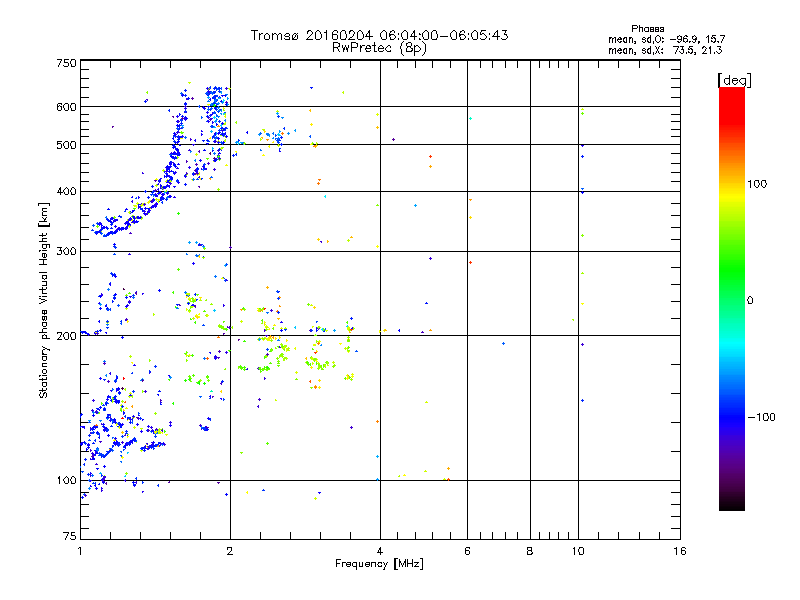Click the colorbar tick label '-100'
The height and width of the screenshot is (600, 800).
[x=761, y=417]
